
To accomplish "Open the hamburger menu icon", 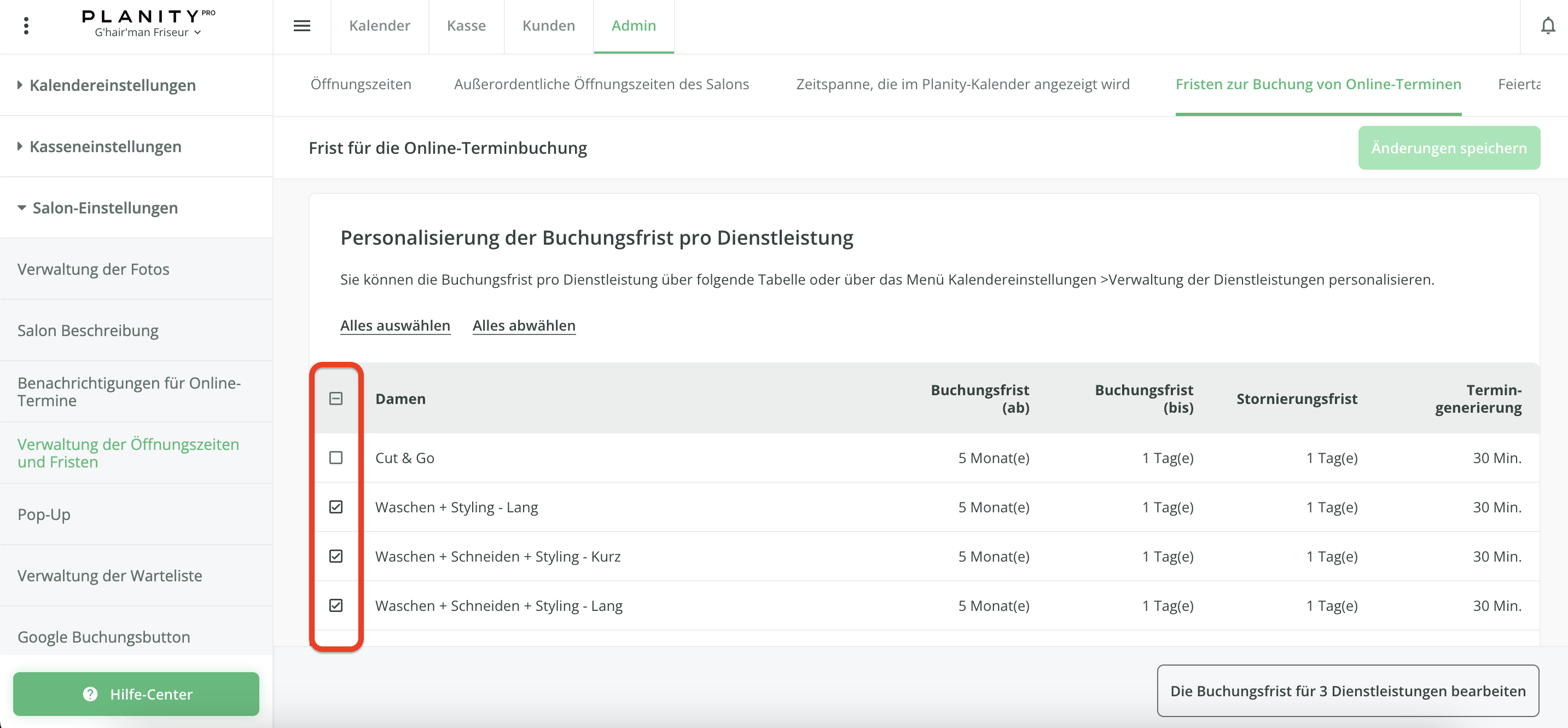I will pos(302,26).
